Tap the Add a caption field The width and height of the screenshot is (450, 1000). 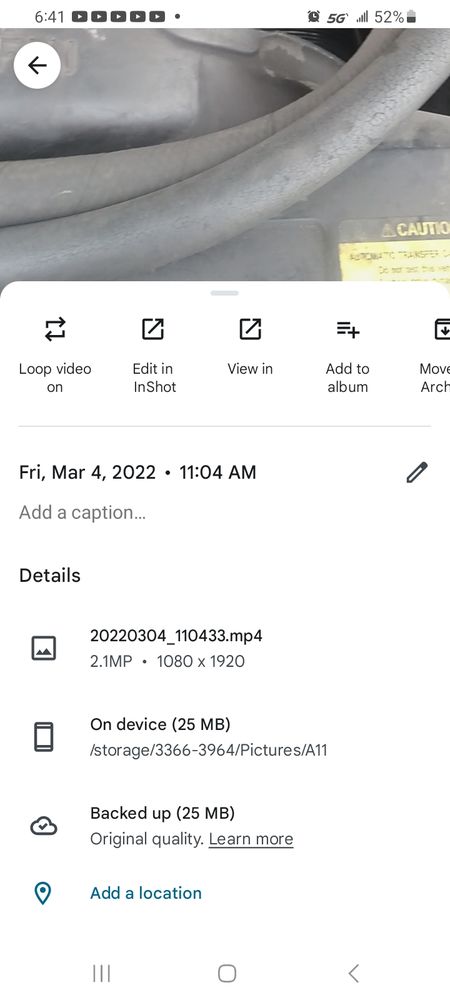click(x=82, y=512)
